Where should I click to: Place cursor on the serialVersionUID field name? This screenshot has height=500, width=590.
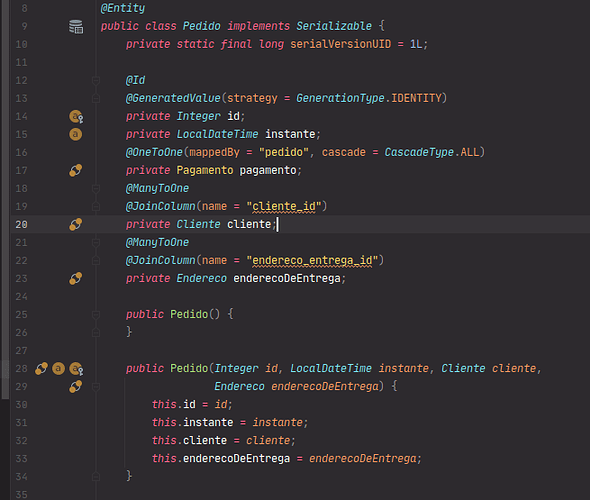341,44
